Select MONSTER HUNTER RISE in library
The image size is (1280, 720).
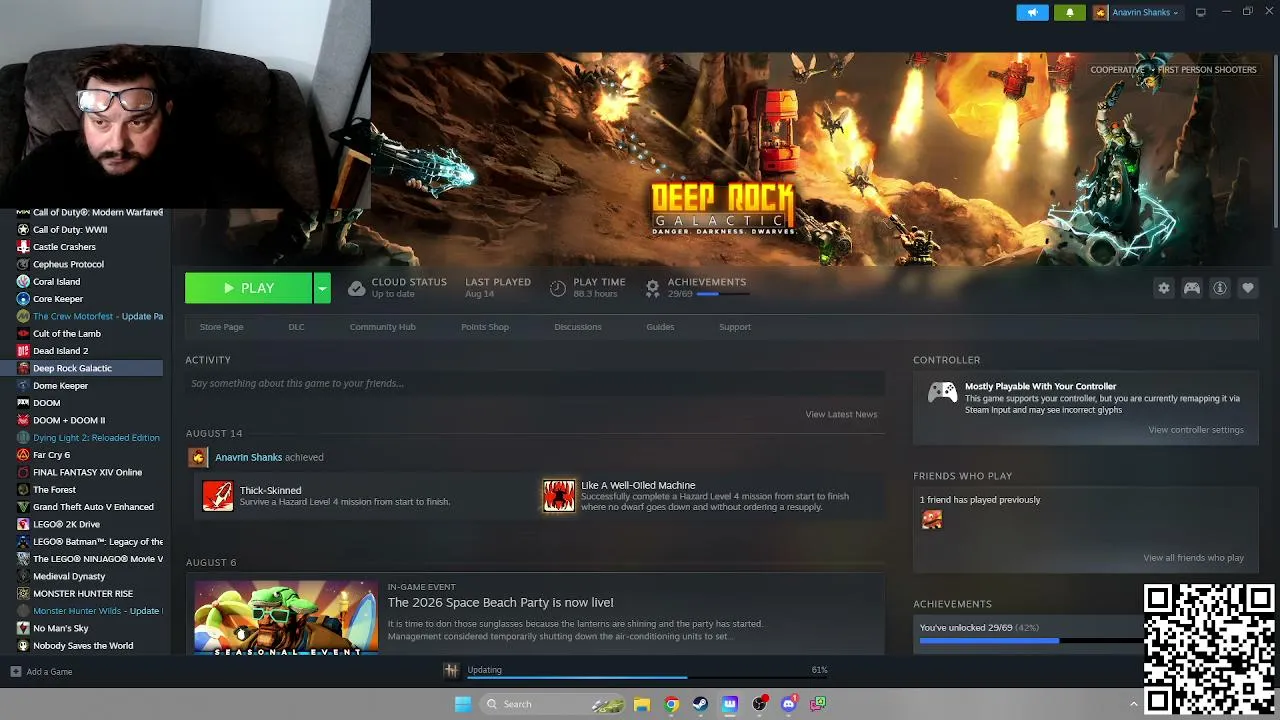point(82,594)
